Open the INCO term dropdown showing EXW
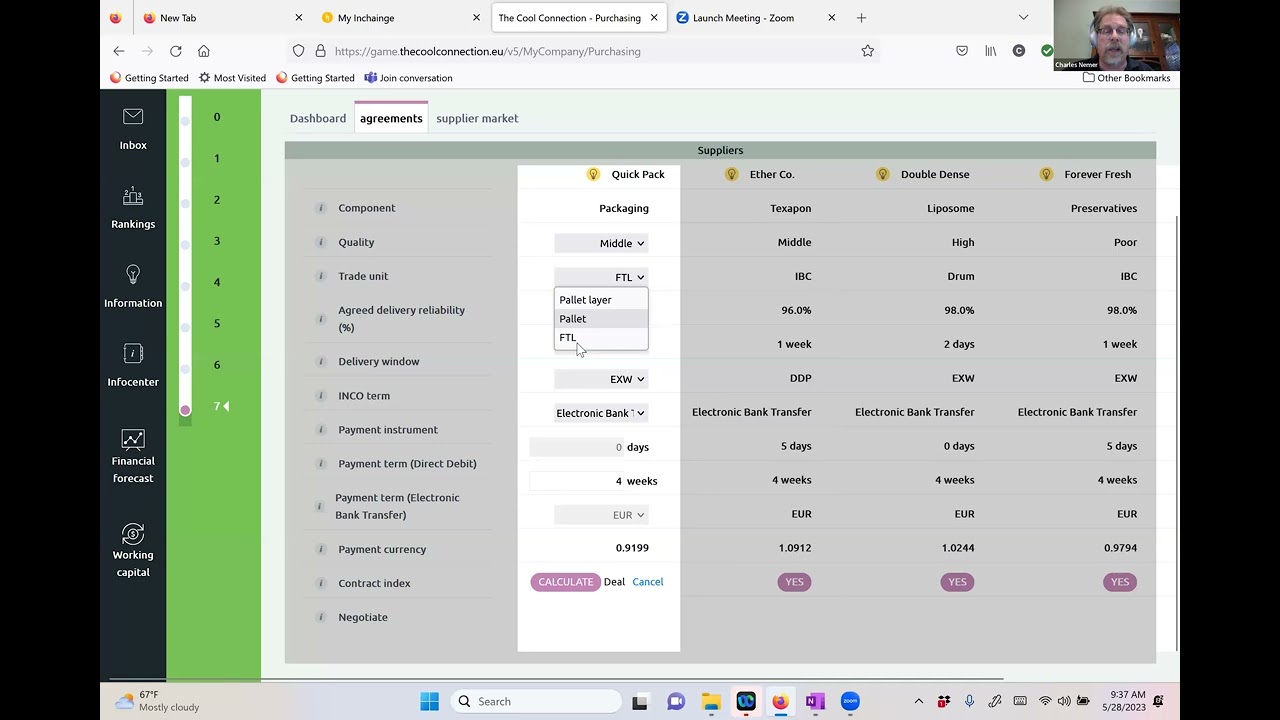 (601, 379)
